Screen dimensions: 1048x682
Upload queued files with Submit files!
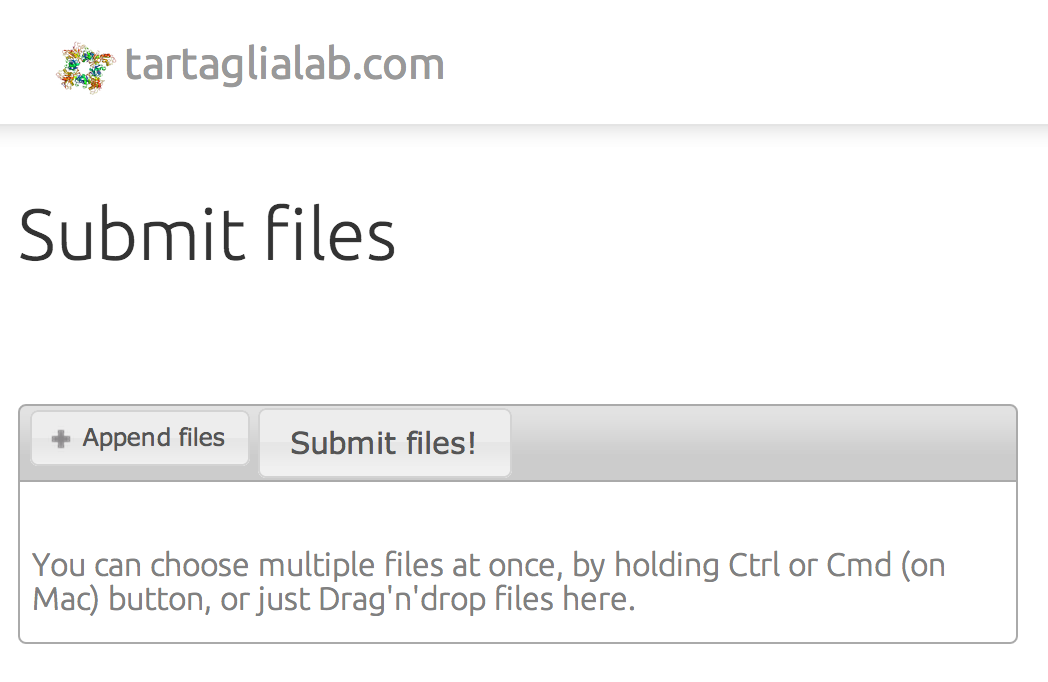(384, 443)
